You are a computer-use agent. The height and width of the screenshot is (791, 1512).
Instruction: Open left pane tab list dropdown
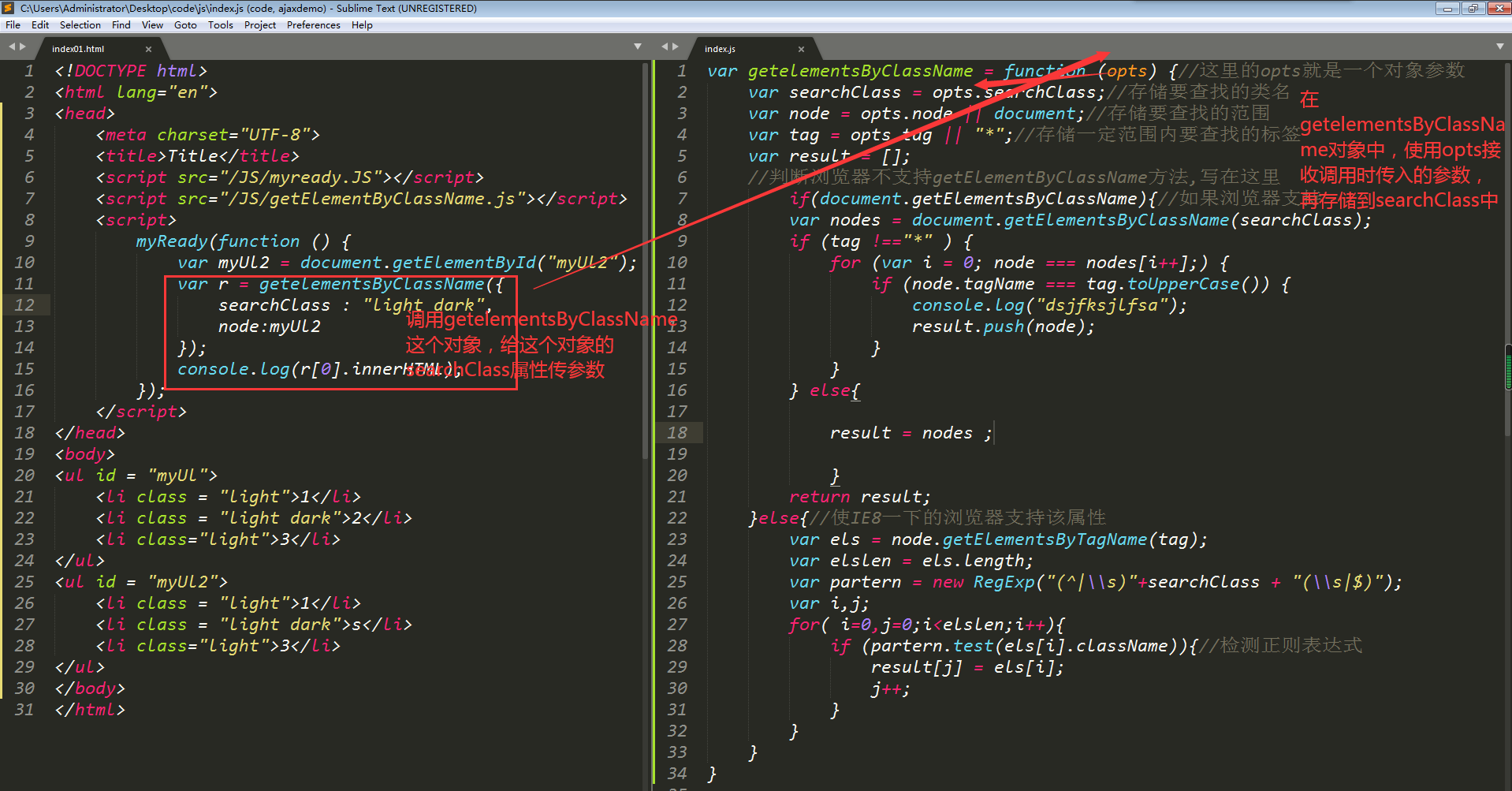[637, 47]
